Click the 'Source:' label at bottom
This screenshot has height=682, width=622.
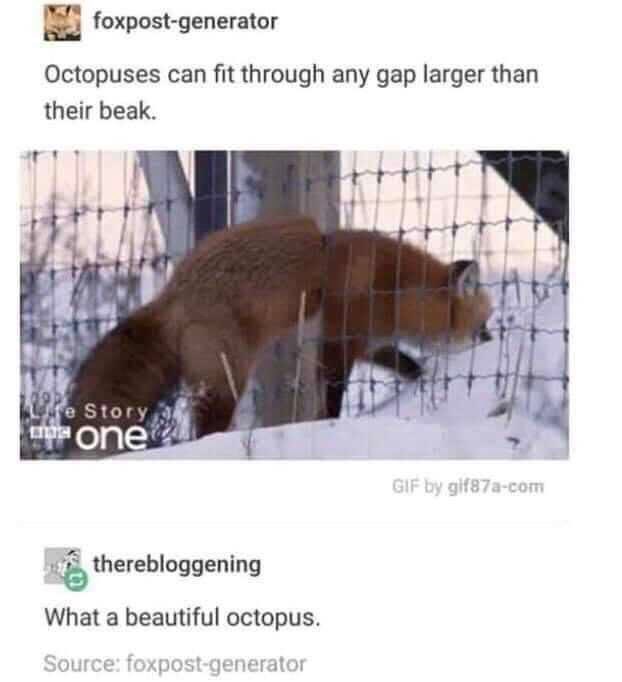pyautogui.click(x=82, y=664)
